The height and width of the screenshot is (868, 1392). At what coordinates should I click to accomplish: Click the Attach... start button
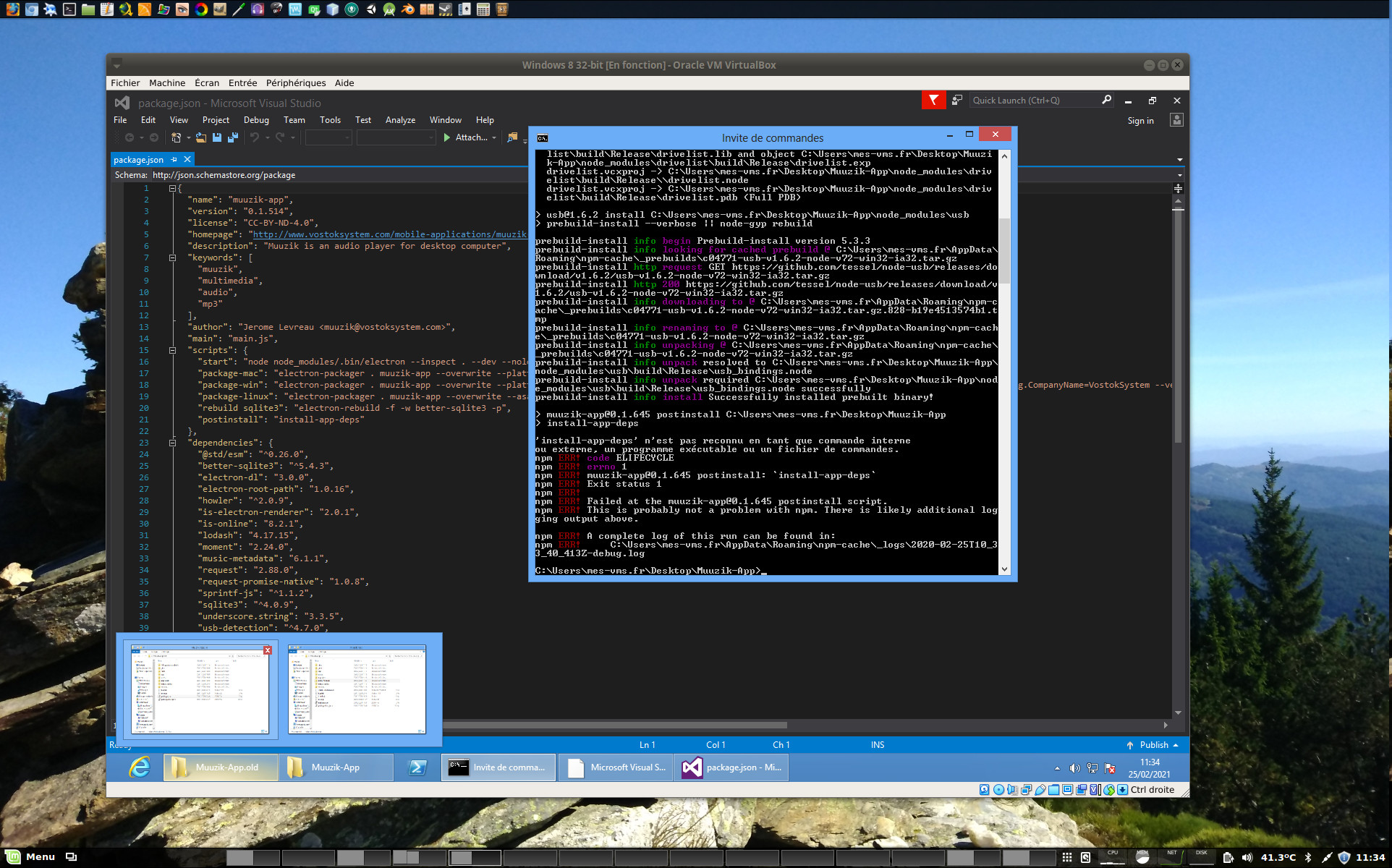(x=465, y=137)
